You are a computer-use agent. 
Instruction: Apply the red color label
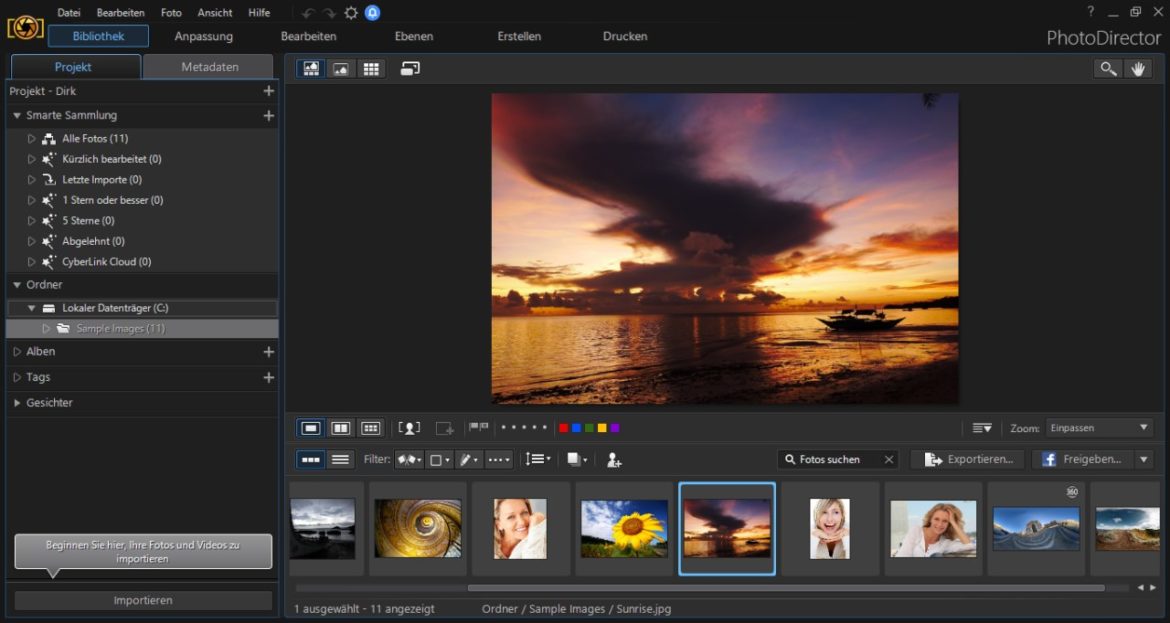pyautogui.click(x=564, y=428)
